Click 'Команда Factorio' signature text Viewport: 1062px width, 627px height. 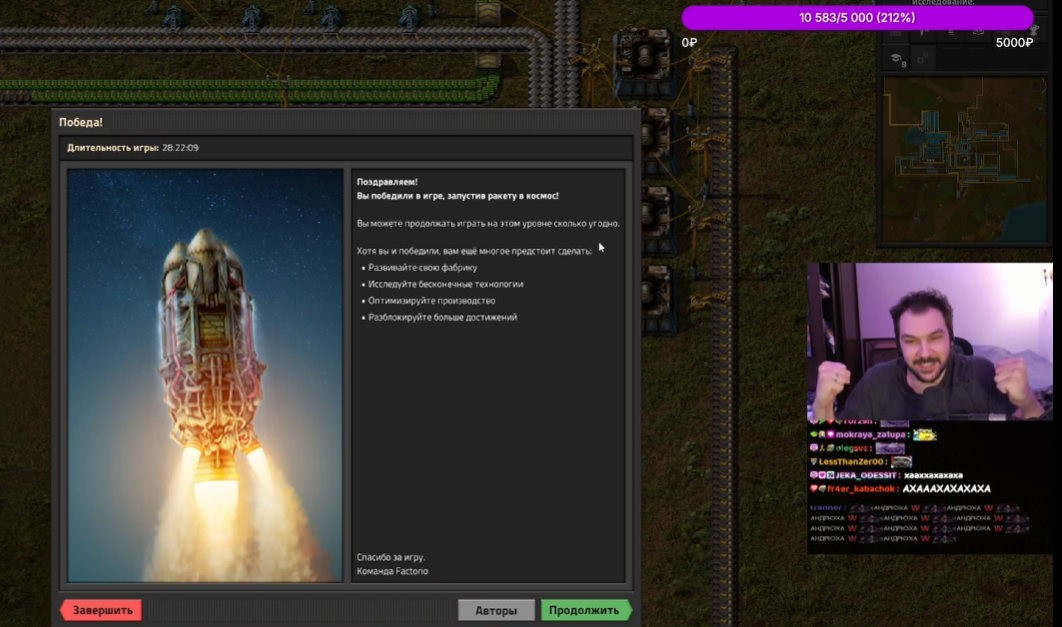(x=392, y=571)
